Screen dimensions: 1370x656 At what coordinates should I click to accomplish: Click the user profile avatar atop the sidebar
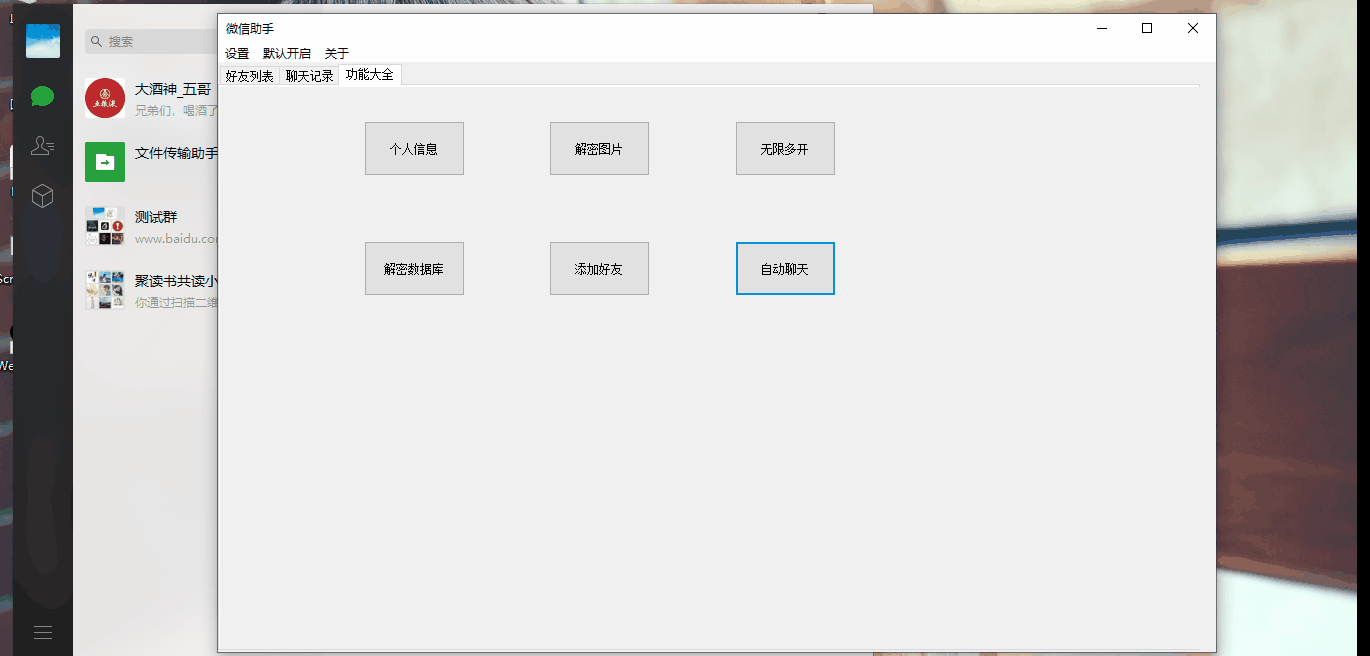tap(42, 41)
